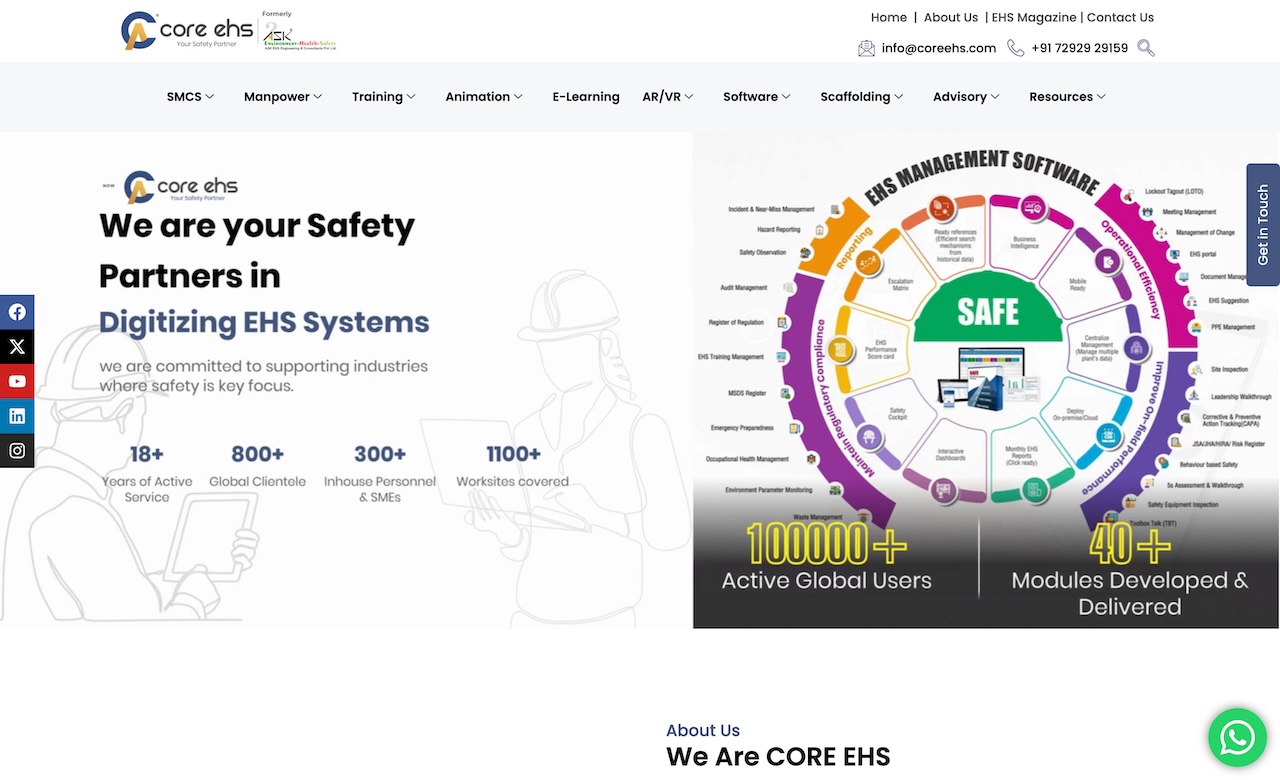Go to the Home page link
The width and height of the screenshot is (1280, 780).
tap(888, 17)
